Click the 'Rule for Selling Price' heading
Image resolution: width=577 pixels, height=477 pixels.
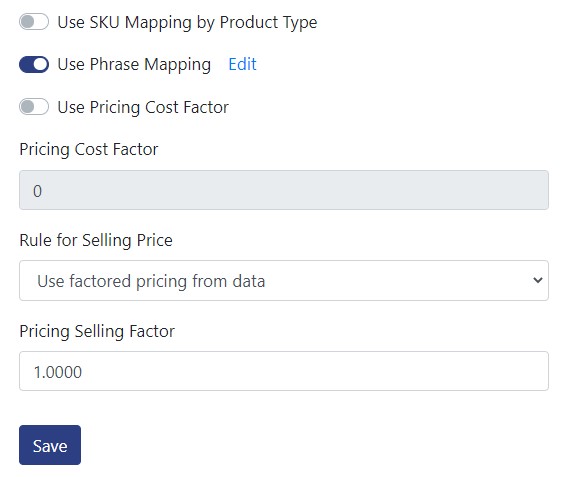tap(96, 240)
